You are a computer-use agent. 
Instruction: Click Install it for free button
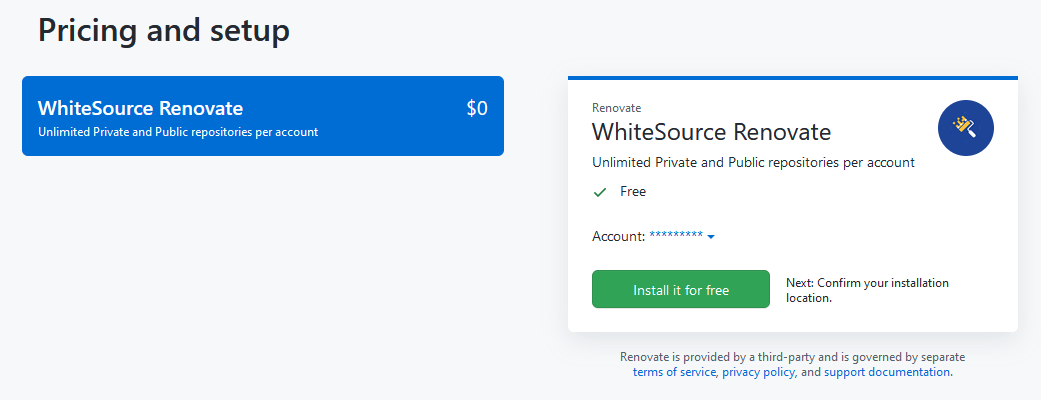(x=681, y=289)
